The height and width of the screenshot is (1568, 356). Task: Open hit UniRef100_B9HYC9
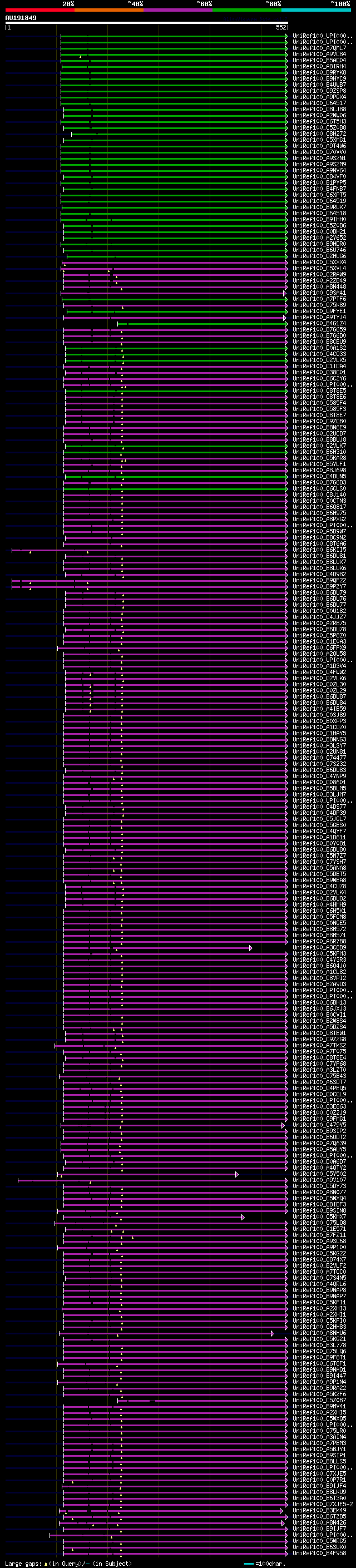[319, 78]
